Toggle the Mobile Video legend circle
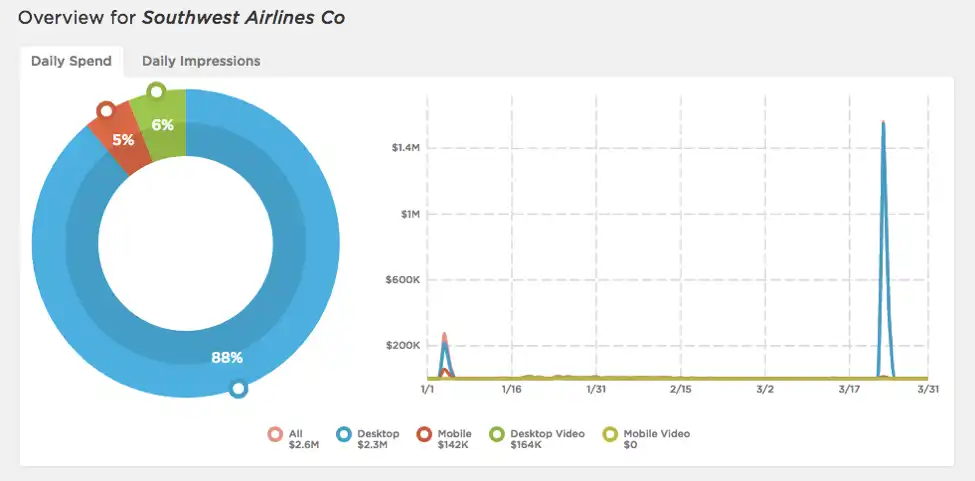 (x=611, y=434)
